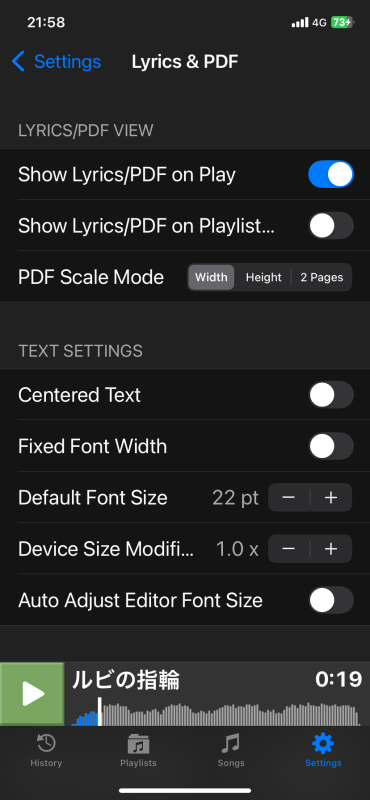
Task: Decrease Default Font Size with minus
Action: 289,497
